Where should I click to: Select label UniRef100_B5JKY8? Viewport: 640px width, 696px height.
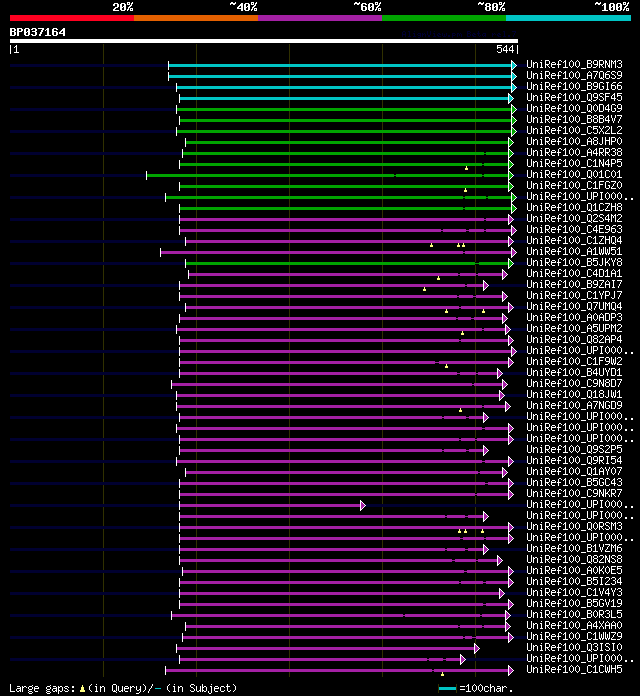574,263
